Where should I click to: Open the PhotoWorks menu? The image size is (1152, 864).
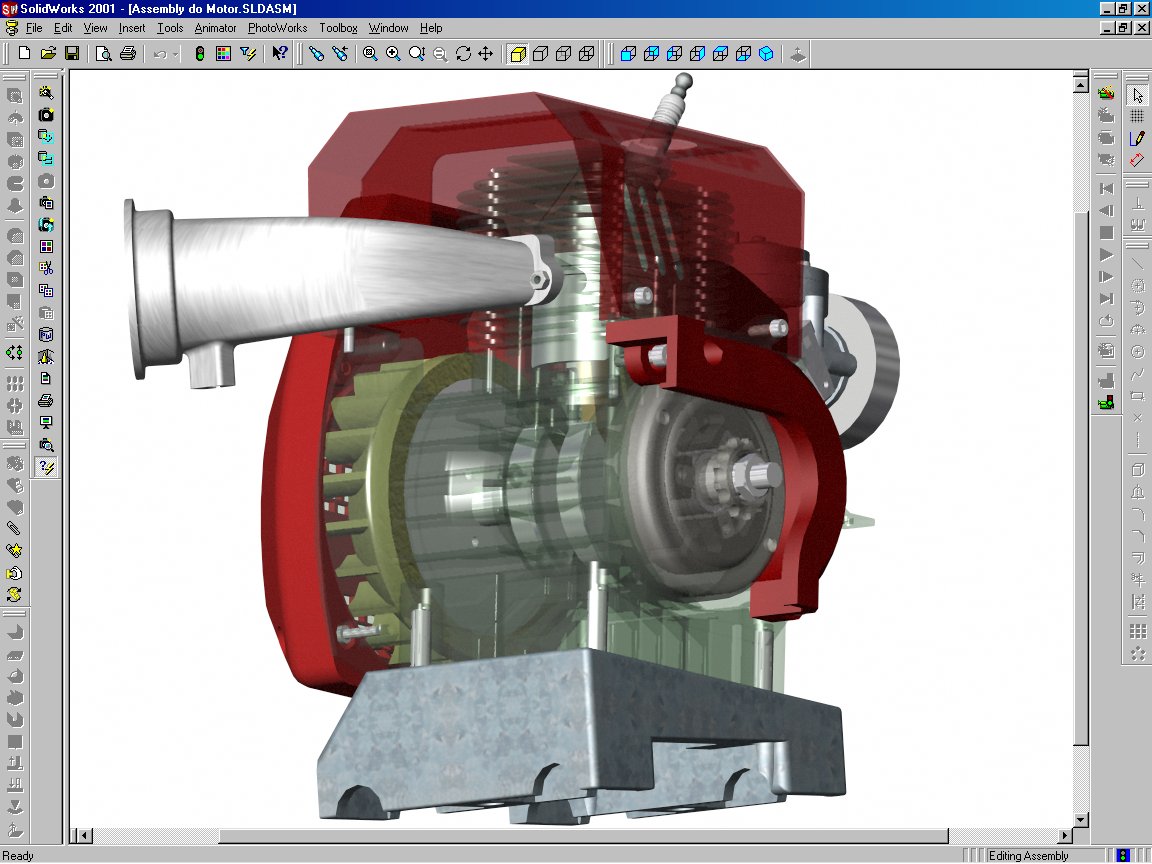(277, 28)
